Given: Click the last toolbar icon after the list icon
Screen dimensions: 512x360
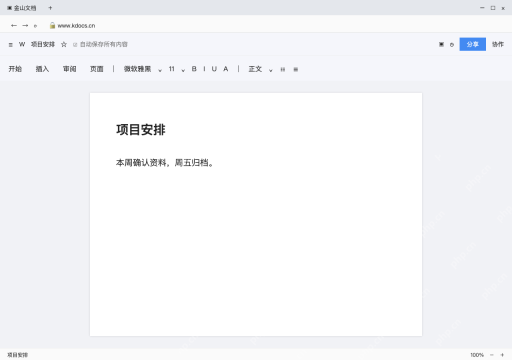Looking at the screenshot, I should pyautogui.click(x=296, y=69).
